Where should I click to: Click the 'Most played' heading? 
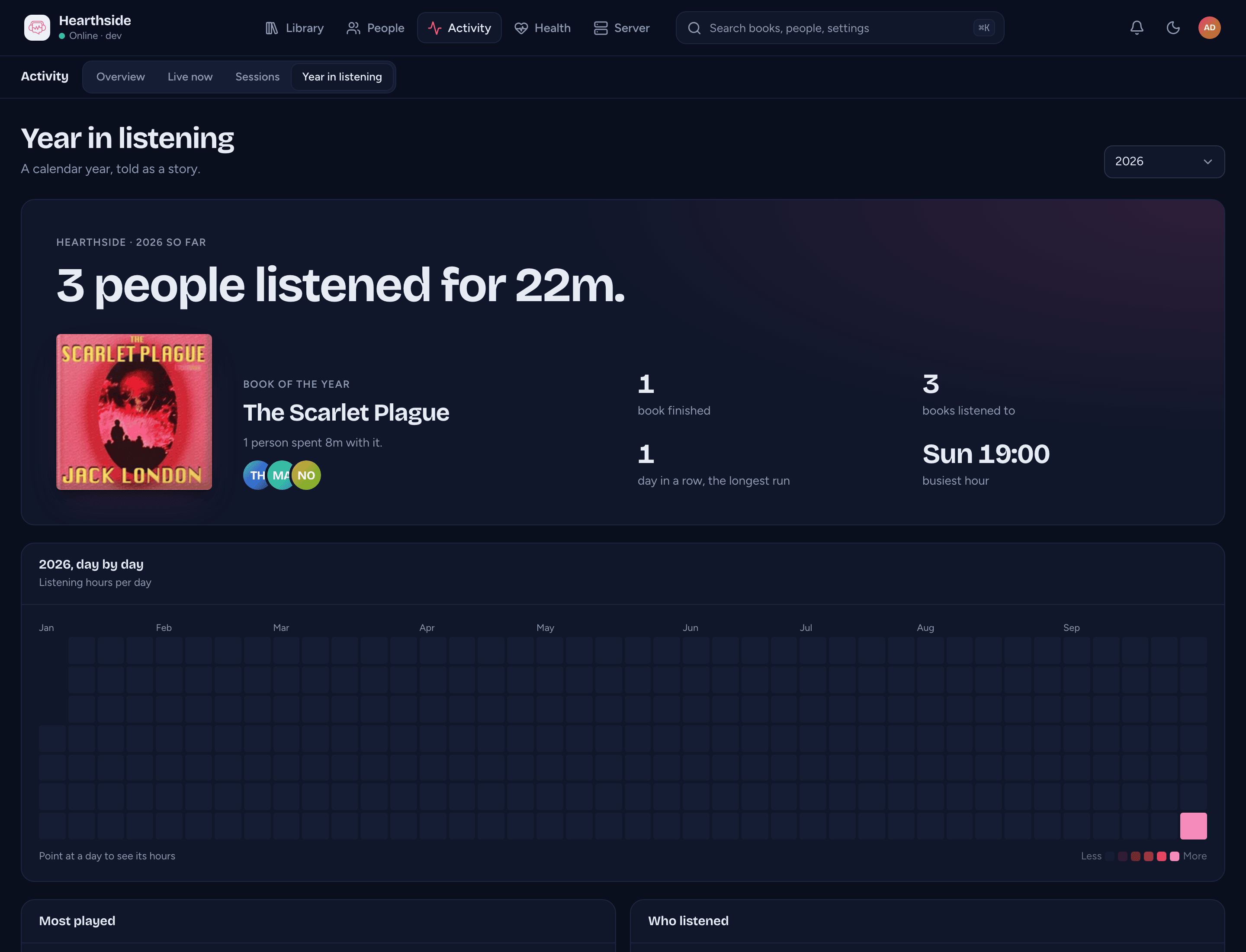(77, 921)
